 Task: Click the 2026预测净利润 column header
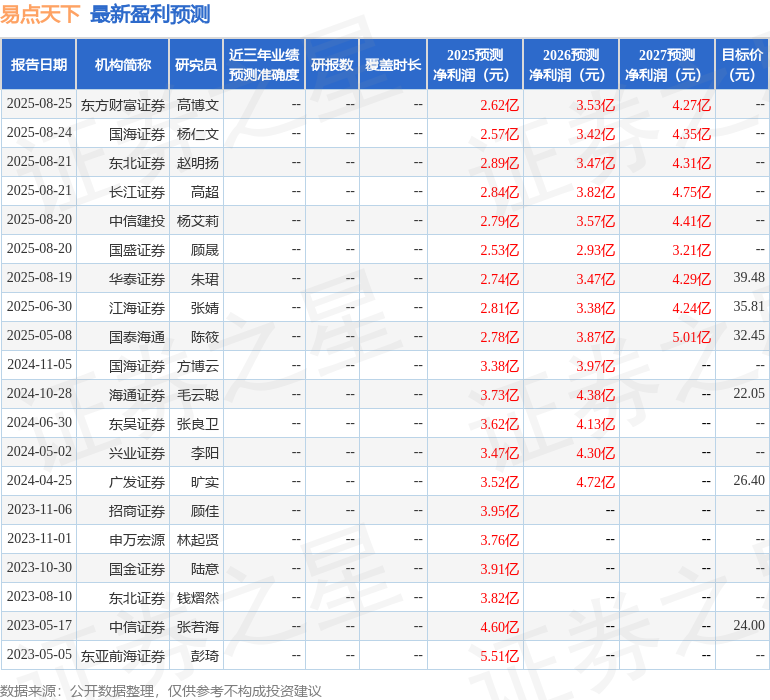coord(571,65)
